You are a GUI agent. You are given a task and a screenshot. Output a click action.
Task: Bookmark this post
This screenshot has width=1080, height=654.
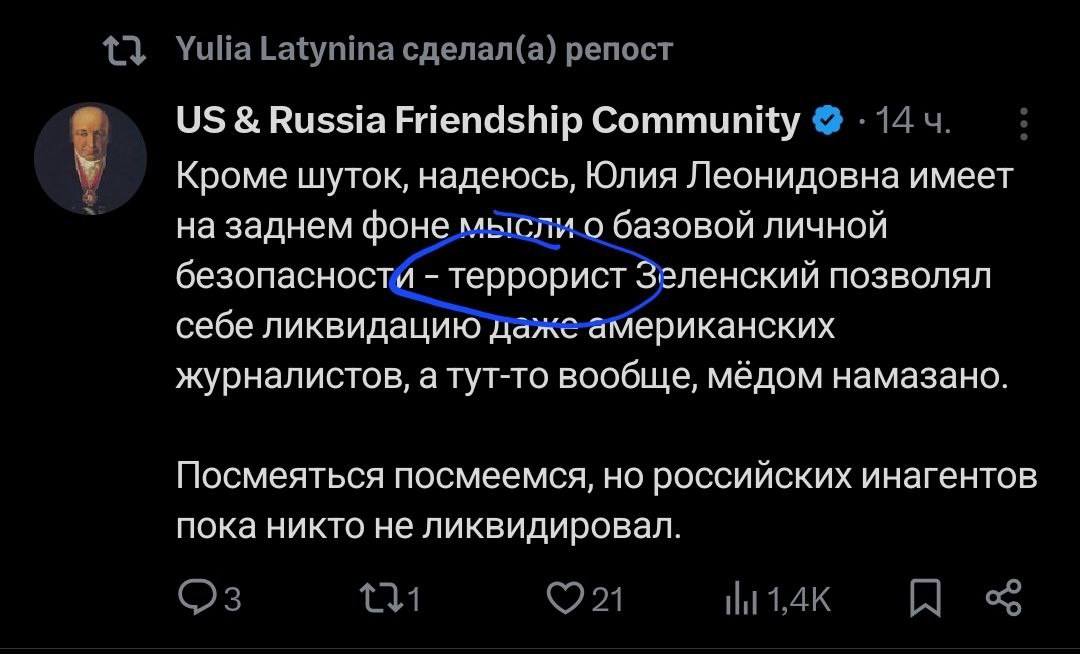click(926, 597)
